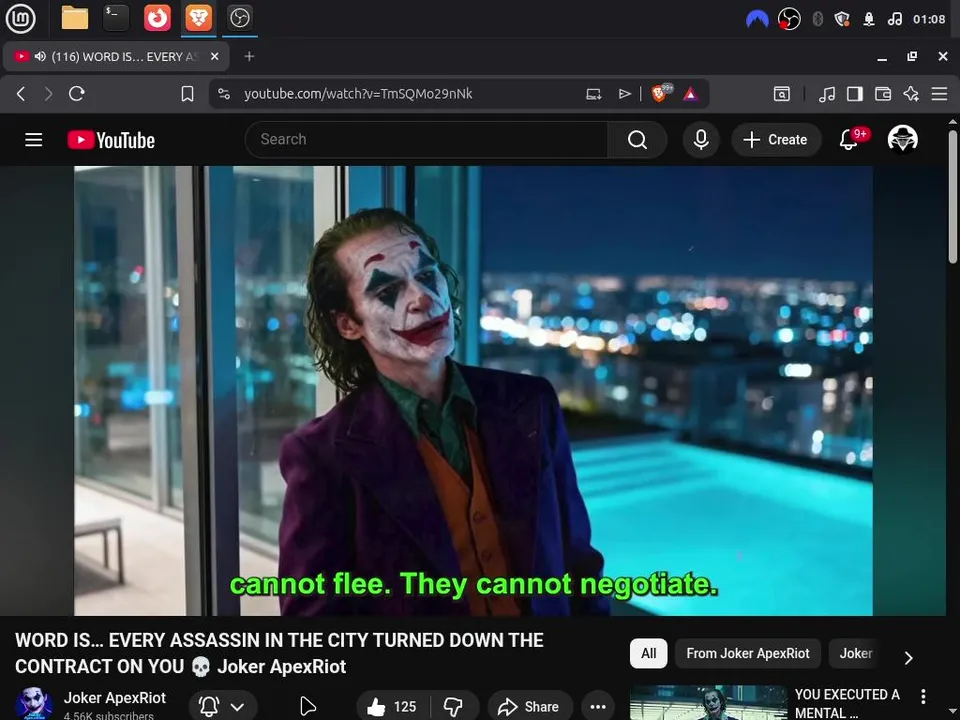This screenshot has height=720, width=960.
Task: Open a new browser tab
Action: coord(249,56)
